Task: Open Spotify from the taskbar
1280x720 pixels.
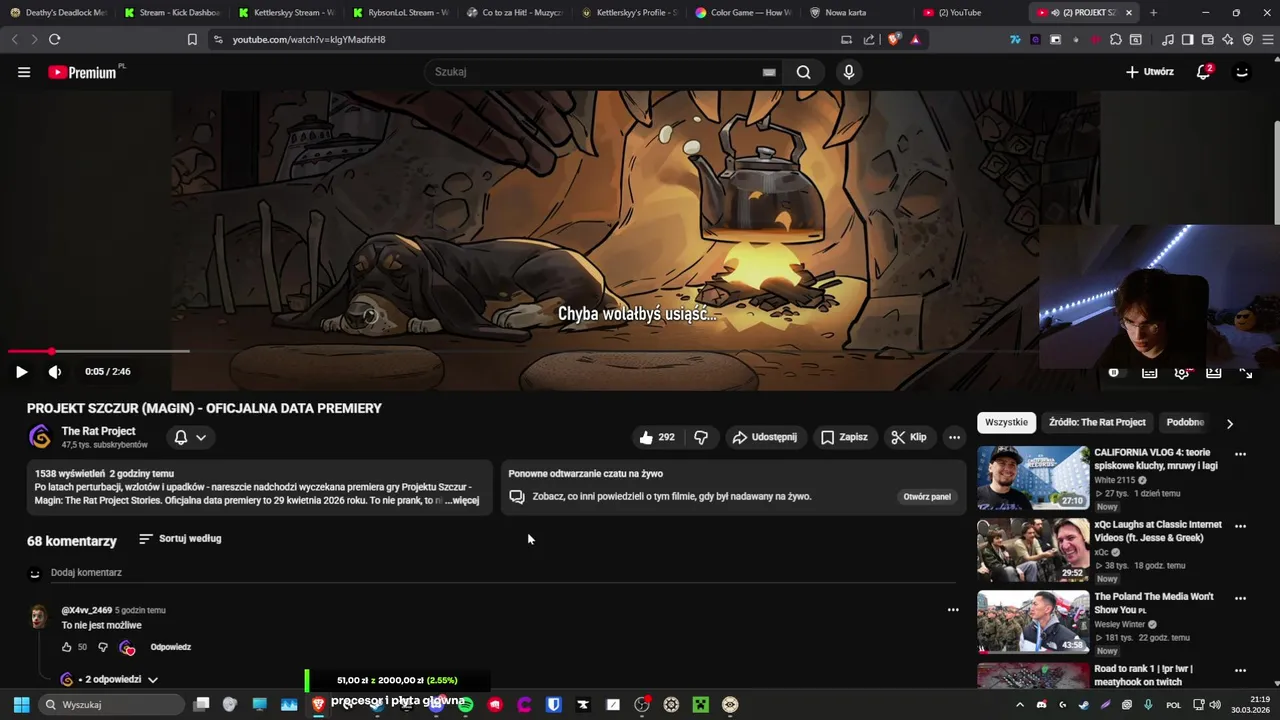Action: (x=465, y=704)
